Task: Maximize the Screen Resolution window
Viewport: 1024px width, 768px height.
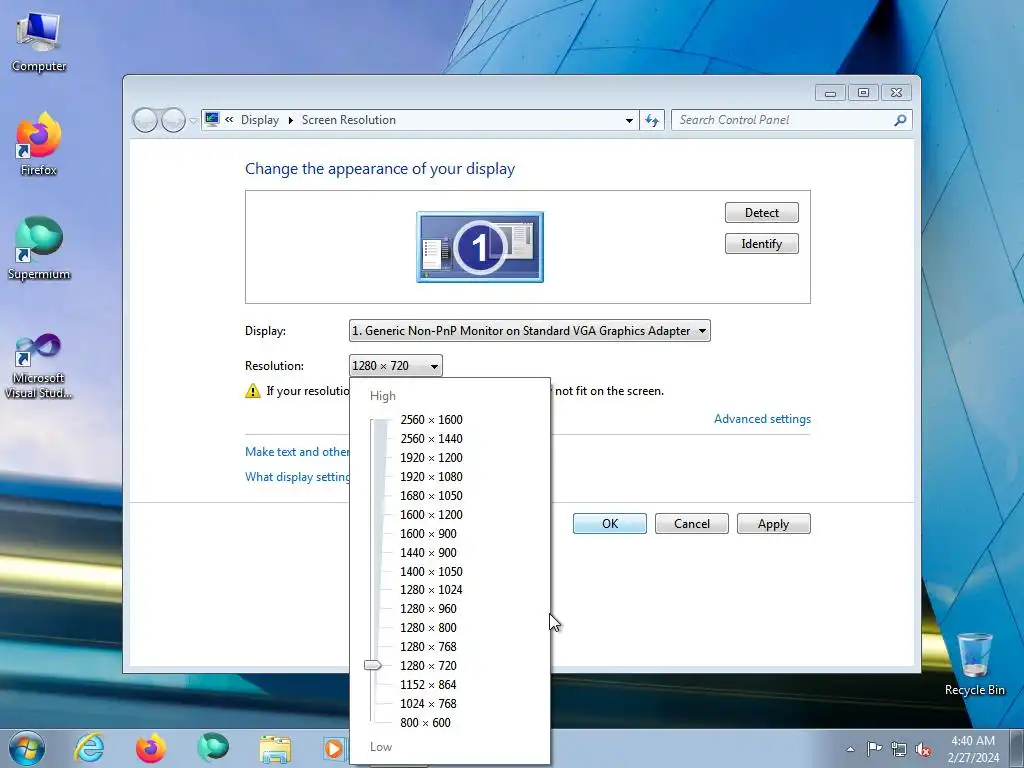Action: (863, 93)
